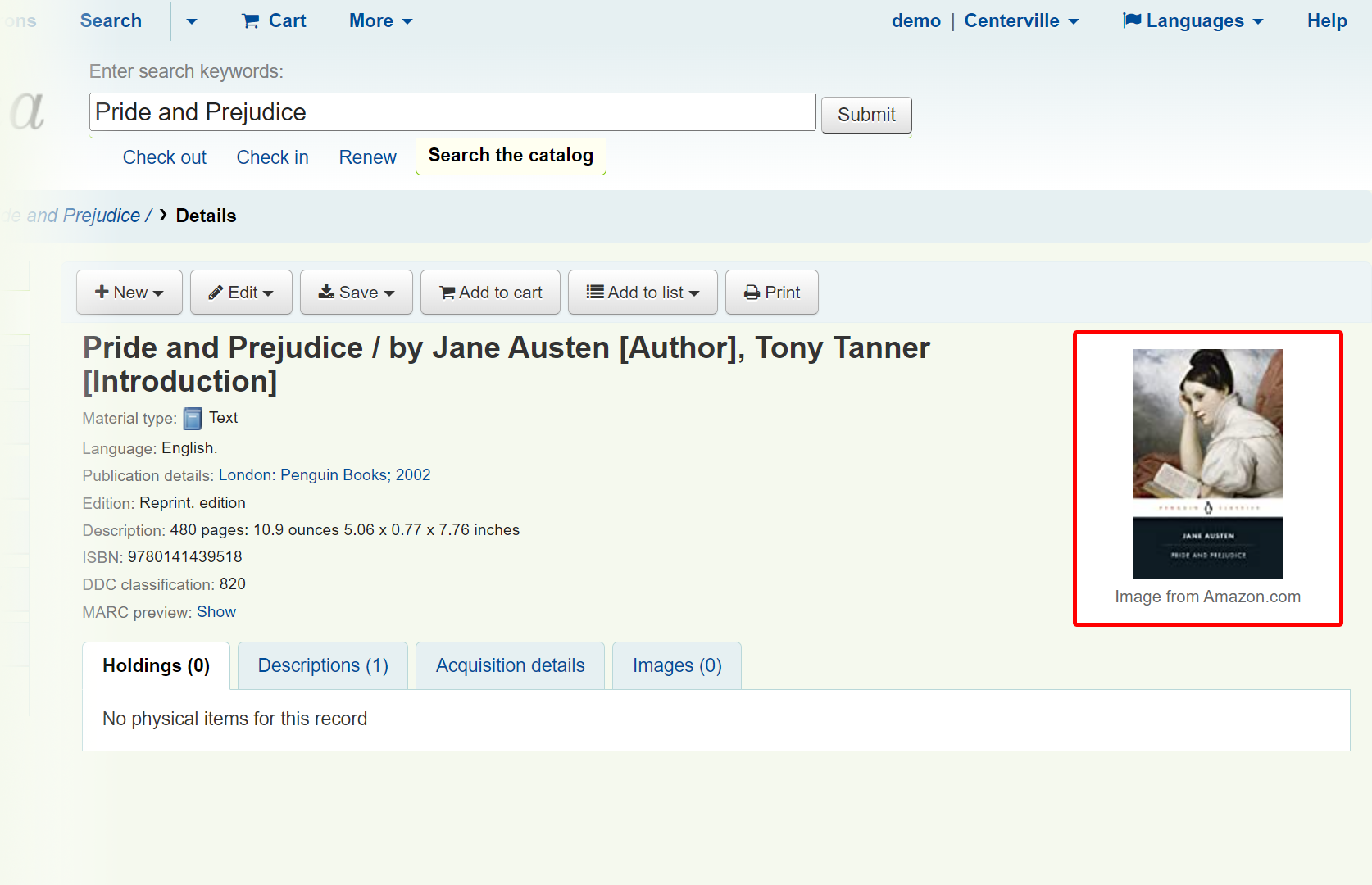Switch to Check in tab
Image resolution: width=1372 pixels, height=885 pixels.
(272, 157)
